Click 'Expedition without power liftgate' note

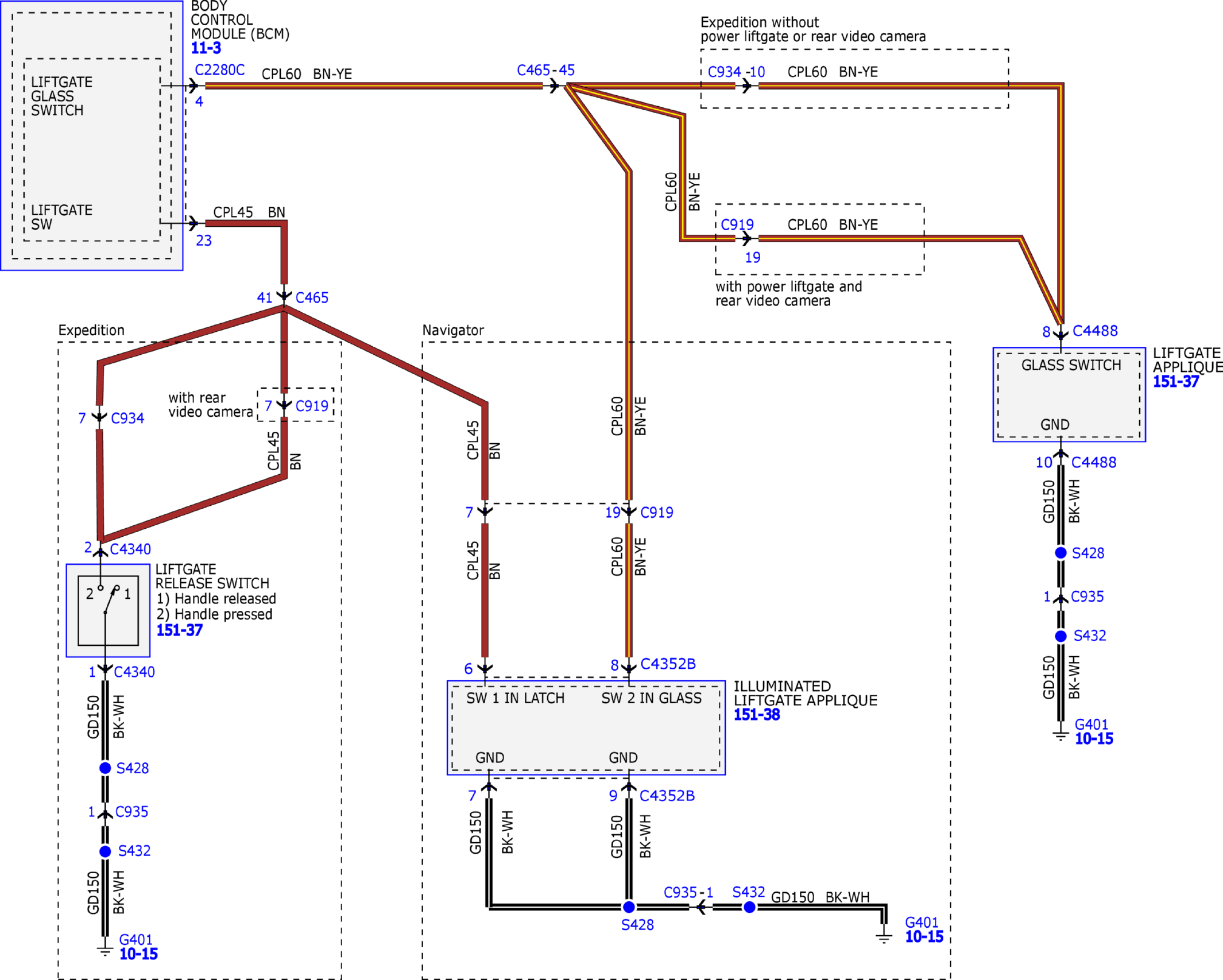pos(813,29)
